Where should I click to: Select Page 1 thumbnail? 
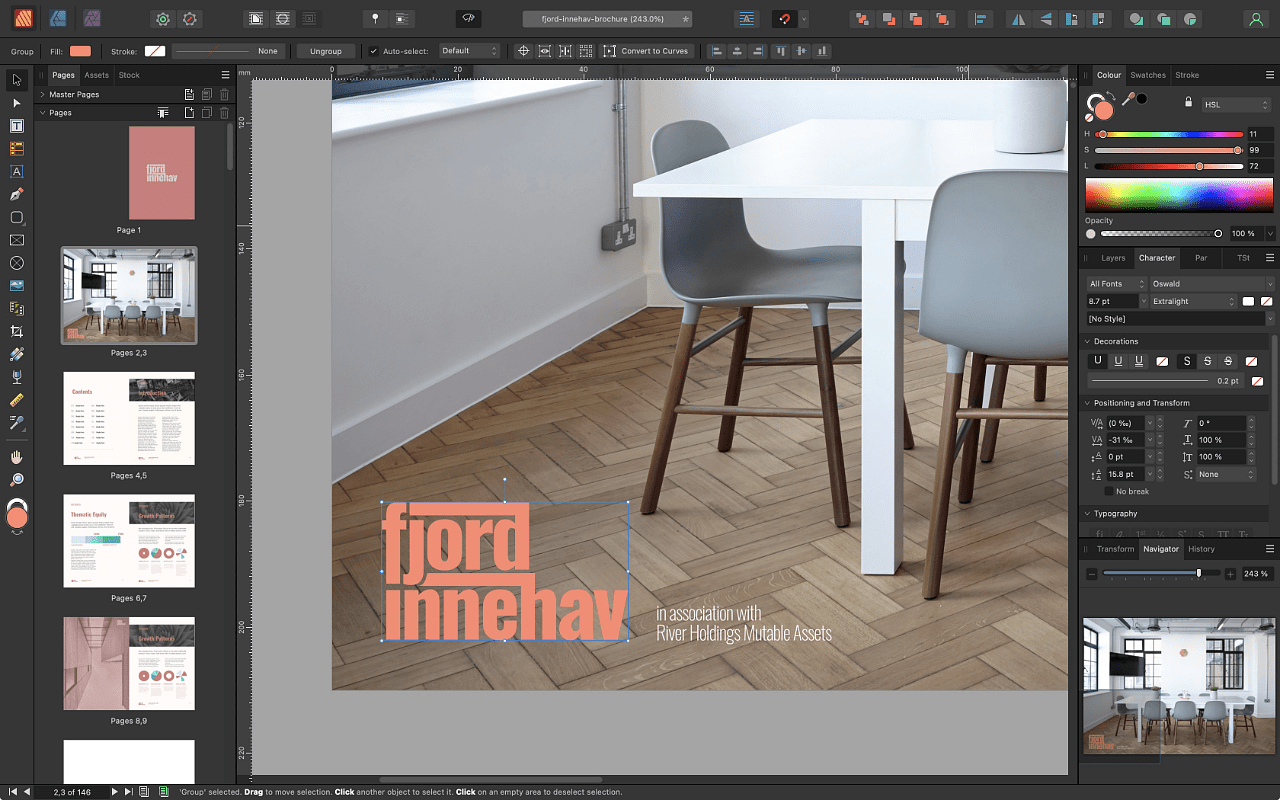pos(162,173)
